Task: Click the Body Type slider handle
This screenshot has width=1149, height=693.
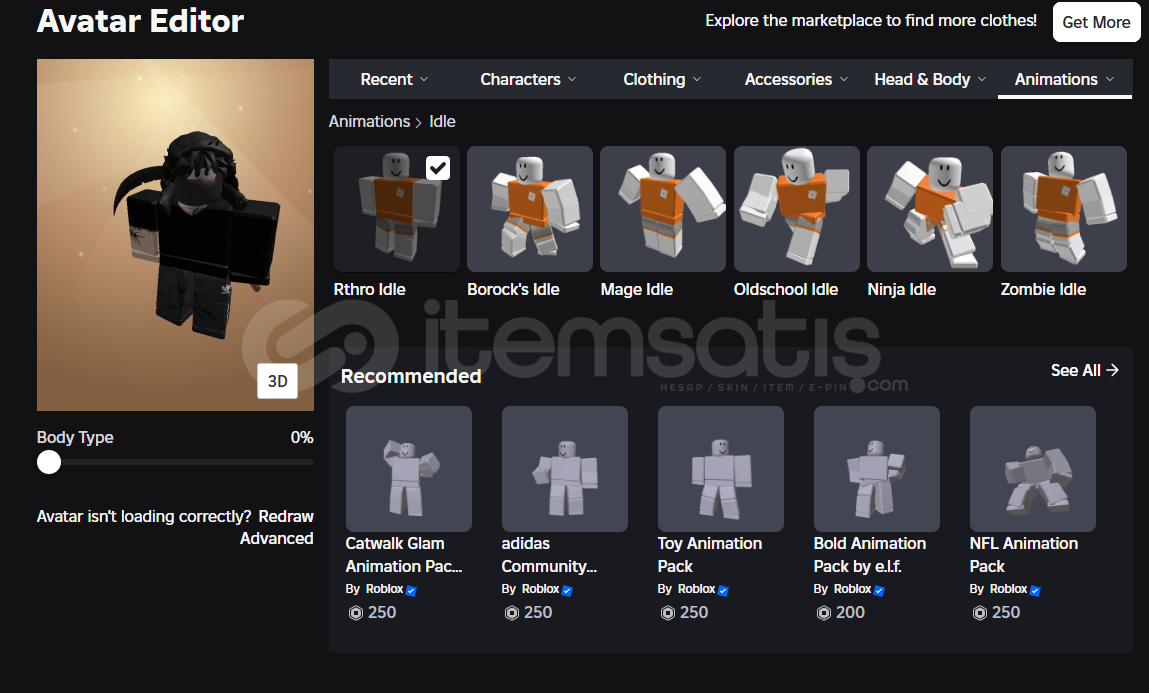Action: [49, 462]
